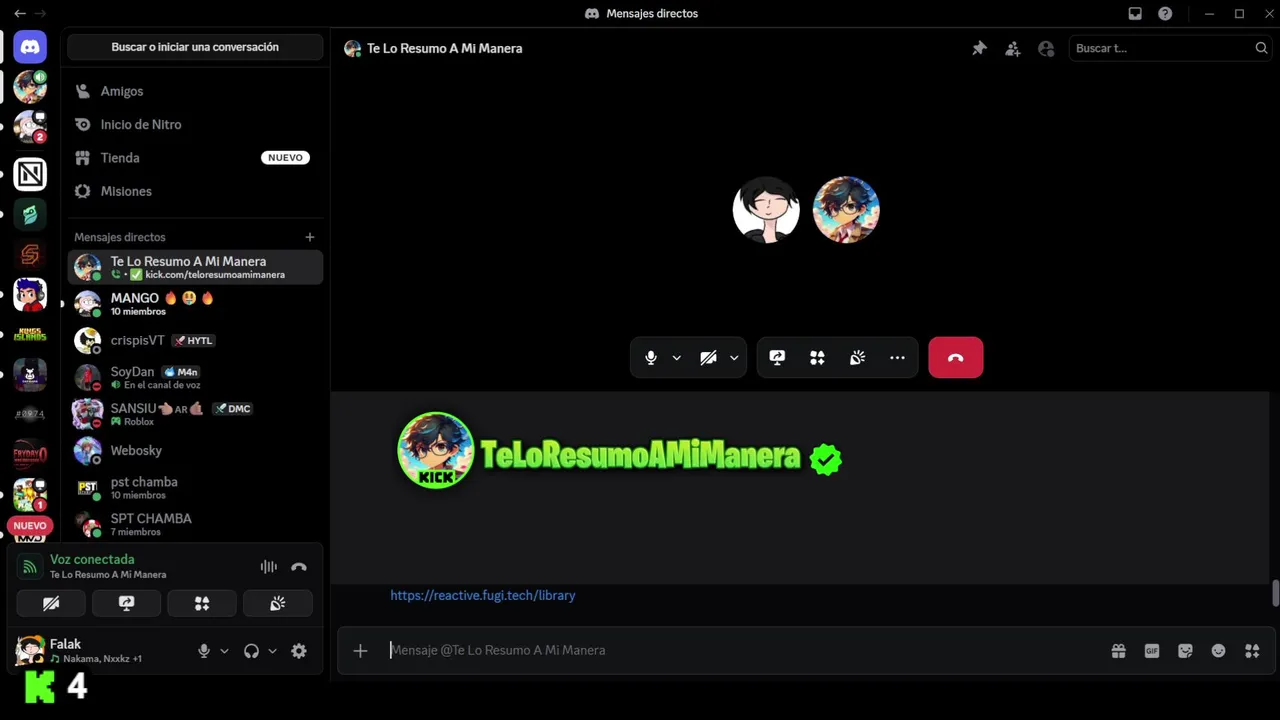The width and height of the screenshot is (1280, 720).
Task: Open crispisVT direct message
Action: point(195,340)
